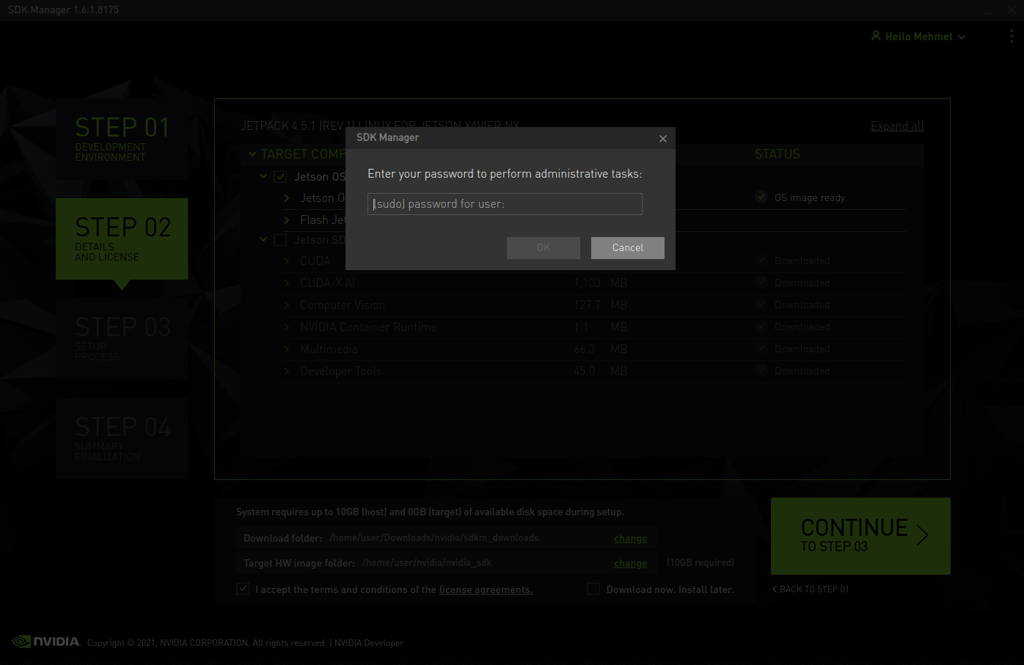The height and width of the screenshot is (665, 1024).
Task: Go to Step 01 Development Environment
Action: tap(122, 138)
